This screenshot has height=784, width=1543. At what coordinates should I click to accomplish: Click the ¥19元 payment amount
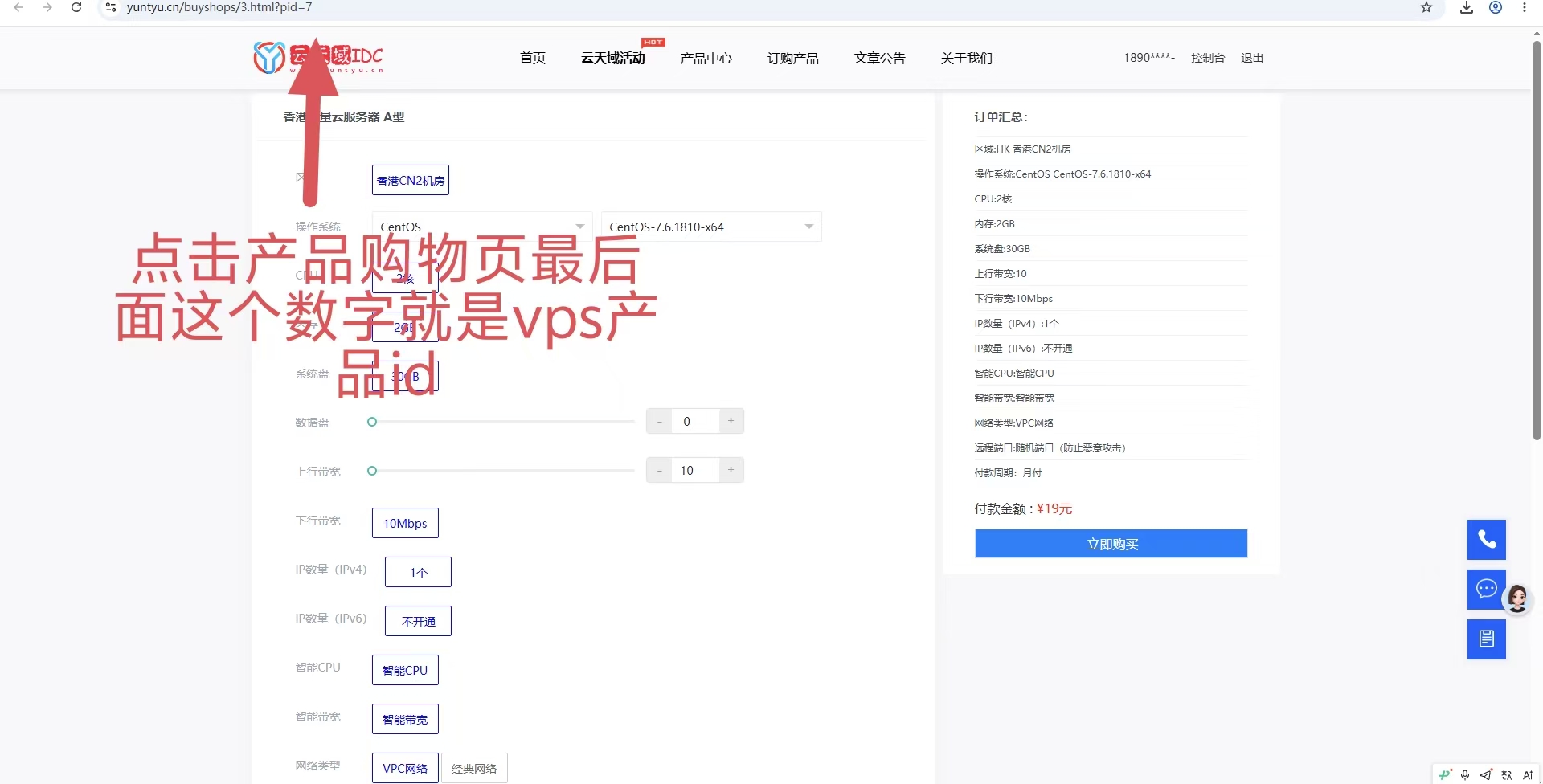1054,508
